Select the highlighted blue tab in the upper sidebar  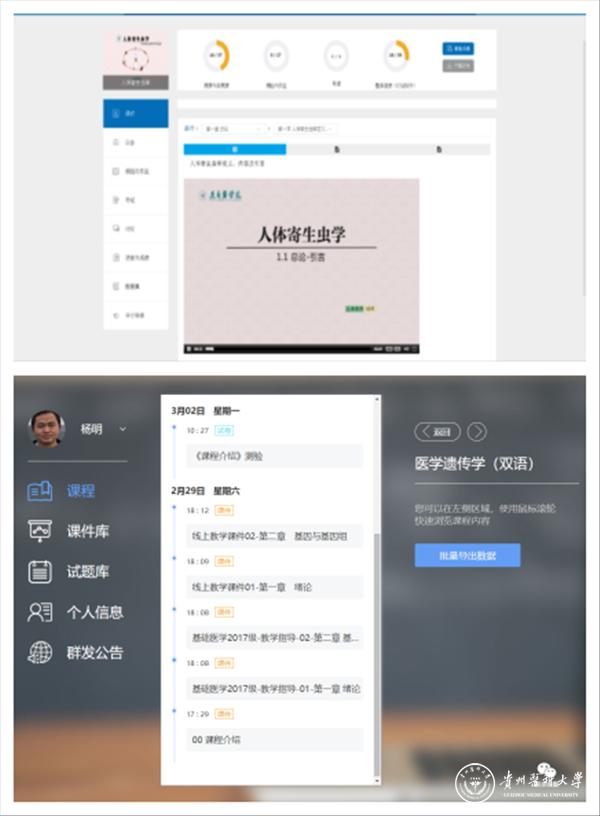coord(136,114)
